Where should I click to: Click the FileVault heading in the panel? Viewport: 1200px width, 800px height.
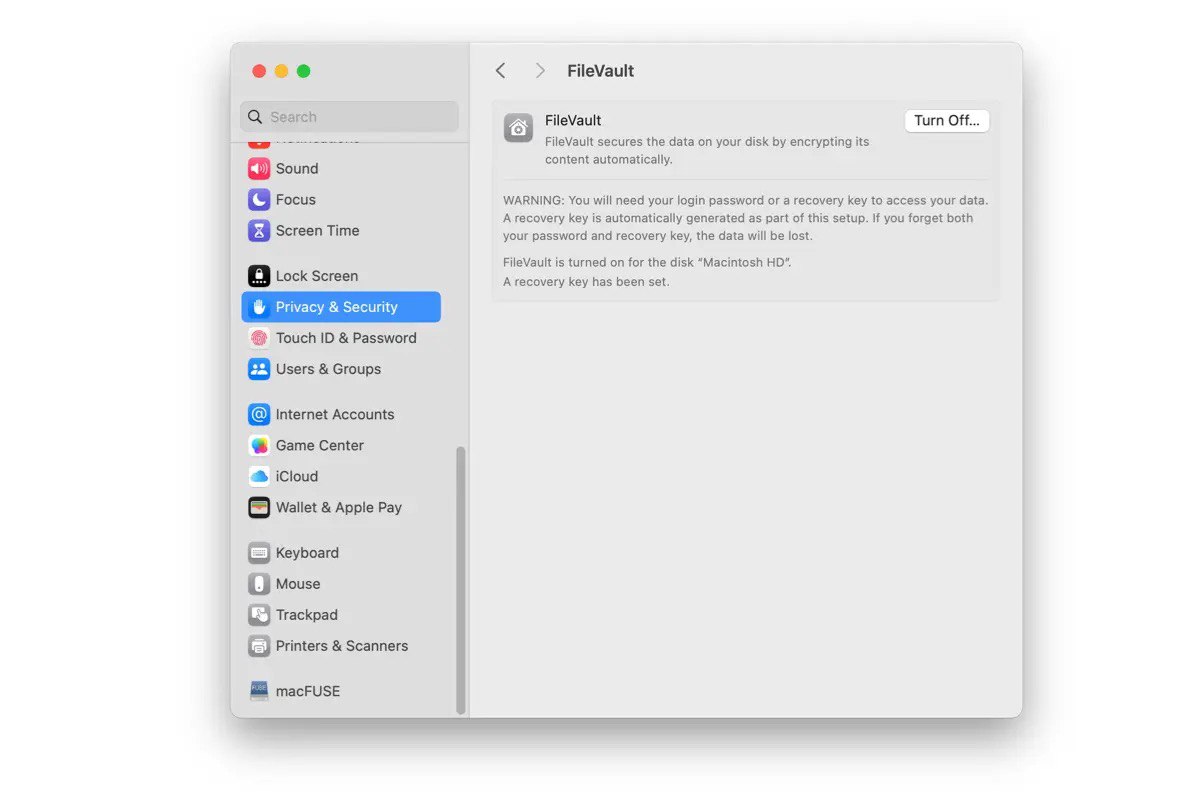click(x=573, y=120)
